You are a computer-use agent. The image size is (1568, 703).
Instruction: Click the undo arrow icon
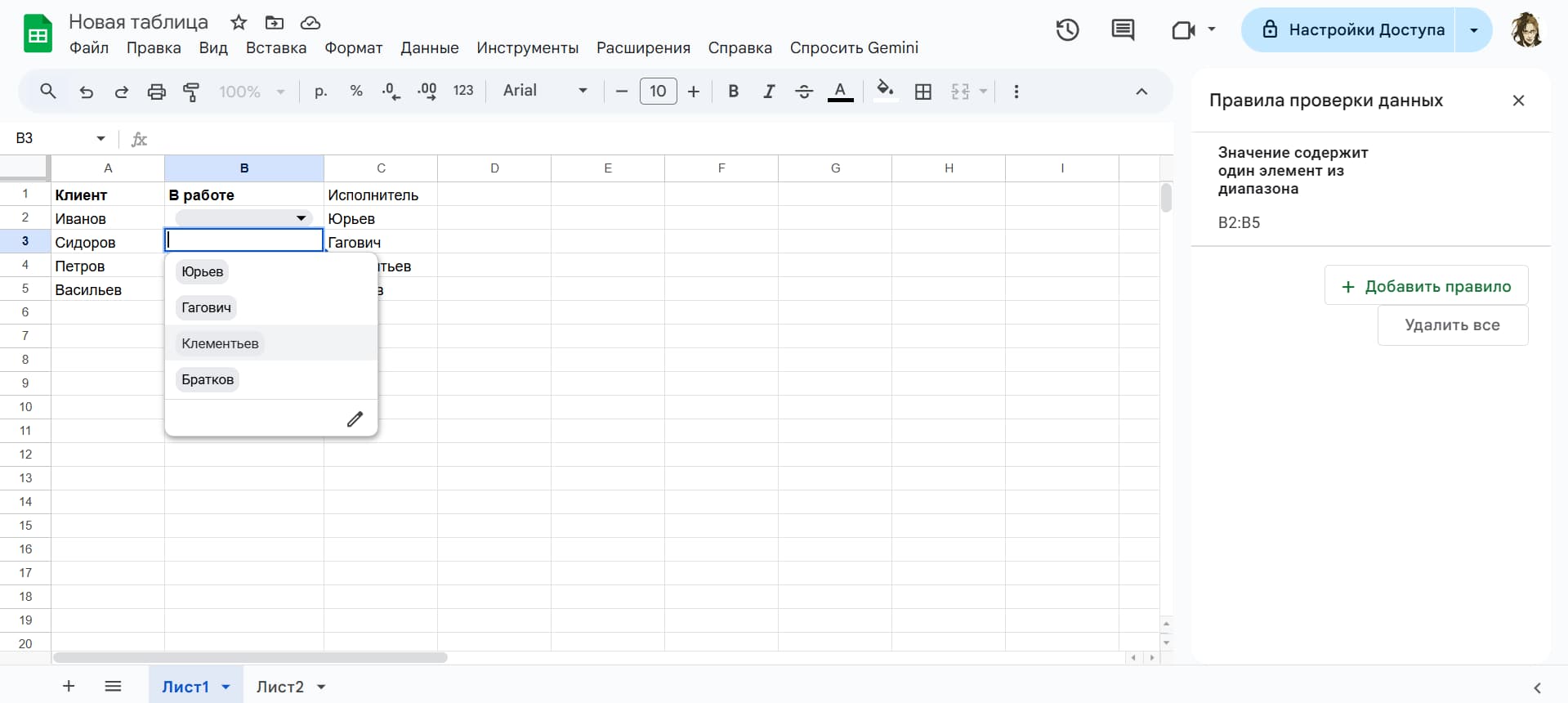[x=86, y=92]
